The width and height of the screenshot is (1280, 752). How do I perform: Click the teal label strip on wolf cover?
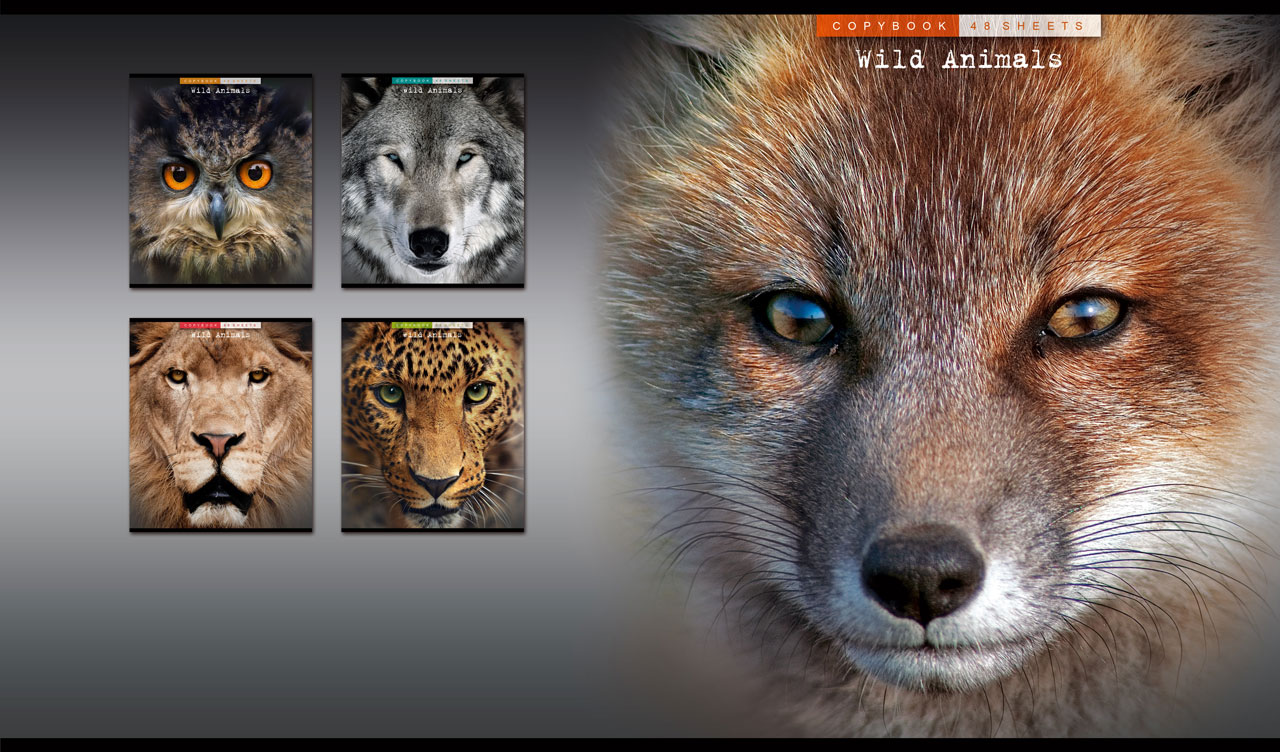411,81
